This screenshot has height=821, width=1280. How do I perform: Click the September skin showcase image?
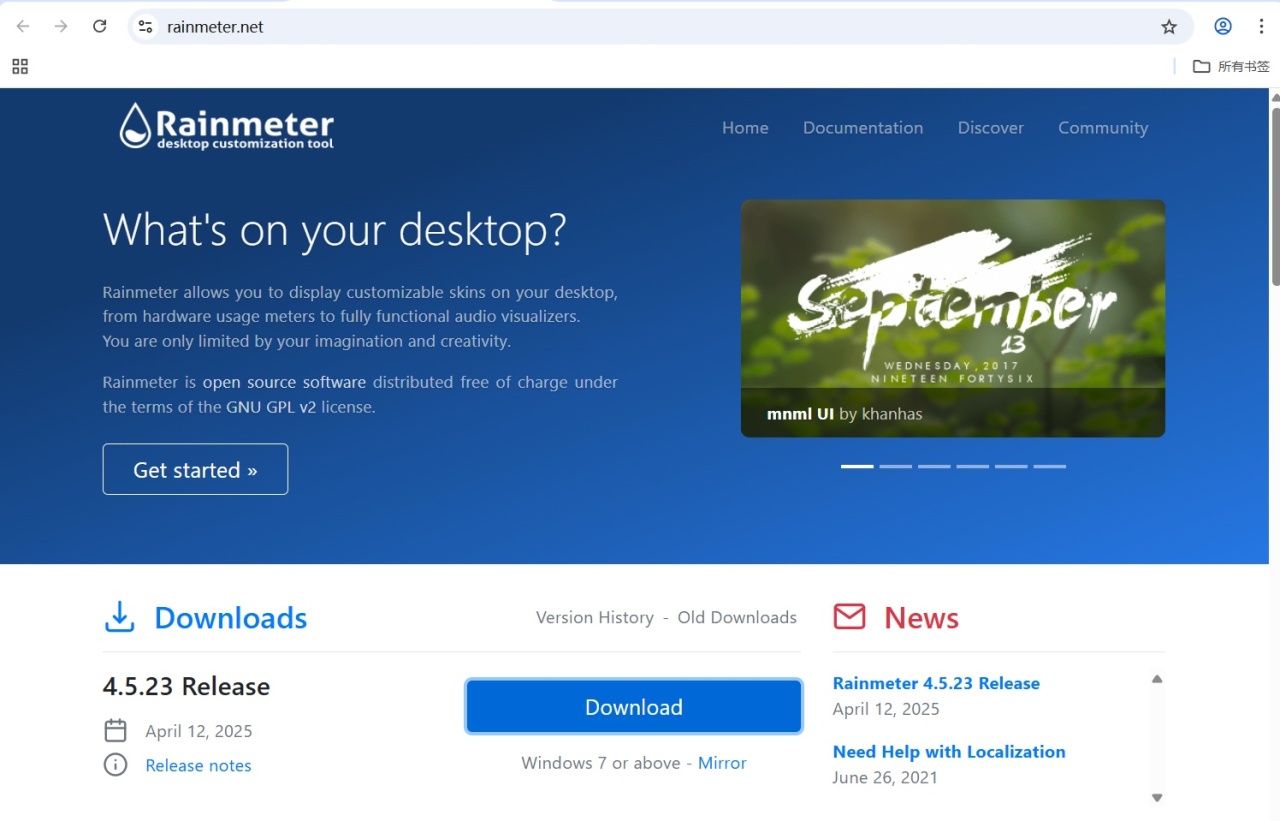coord(953,318)
